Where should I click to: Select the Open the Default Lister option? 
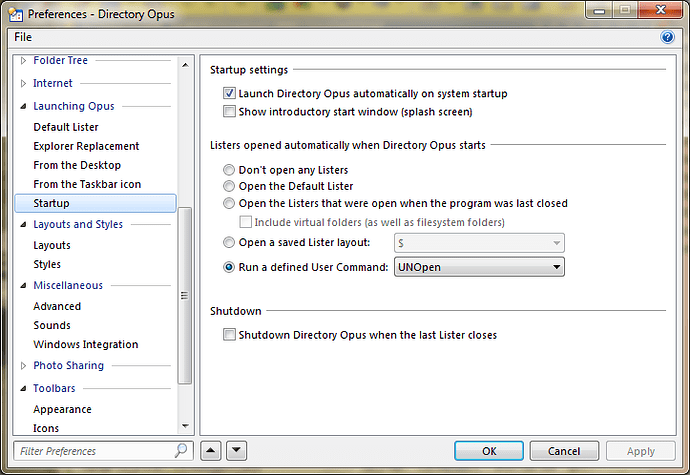click(x=229, y=186)
